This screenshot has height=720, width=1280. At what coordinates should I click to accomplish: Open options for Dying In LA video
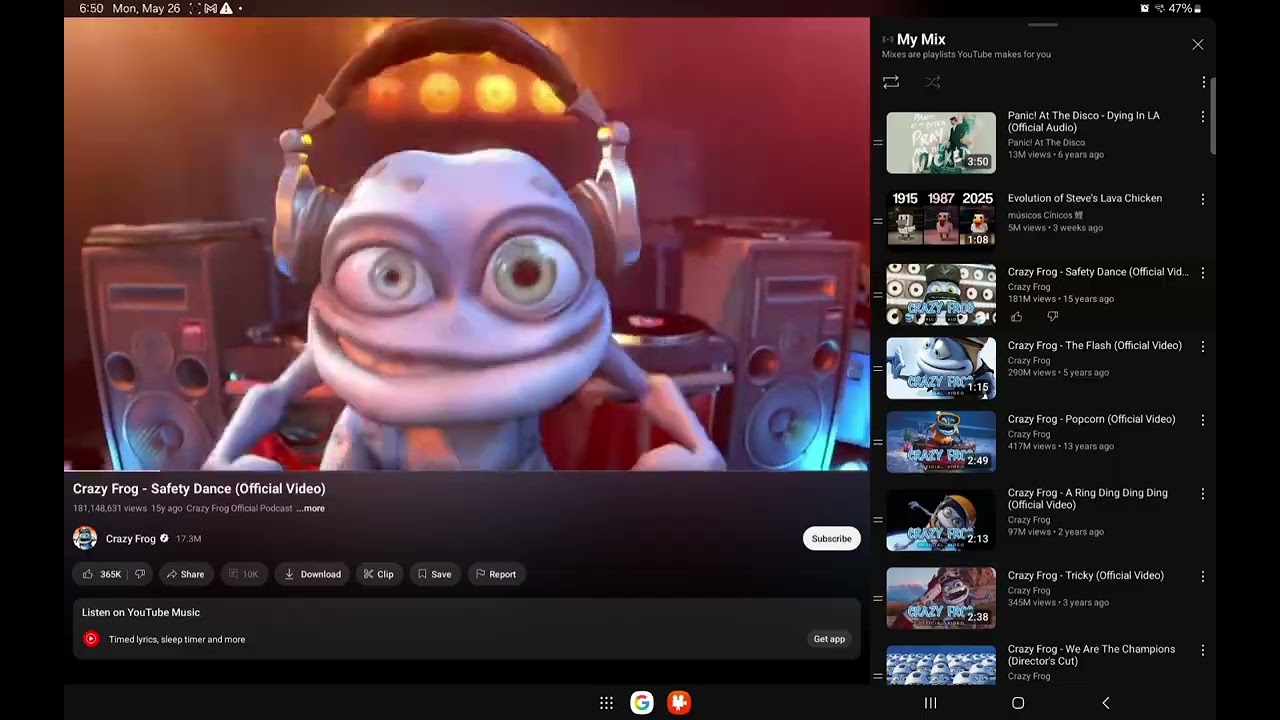pos(1203,117)
